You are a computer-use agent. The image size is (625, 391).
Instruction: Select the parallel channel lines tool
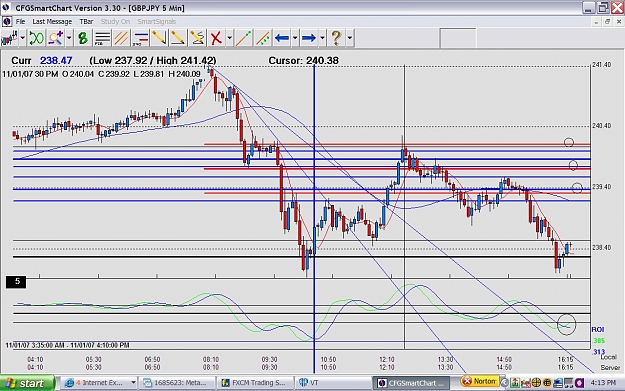point(121,38)
